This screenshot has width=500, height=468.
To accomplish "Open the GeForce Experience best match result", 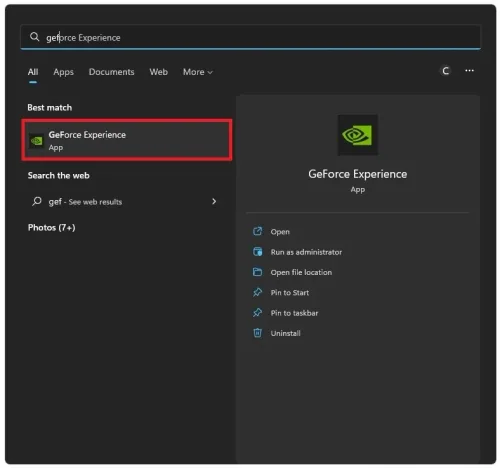I will (127, 140).
